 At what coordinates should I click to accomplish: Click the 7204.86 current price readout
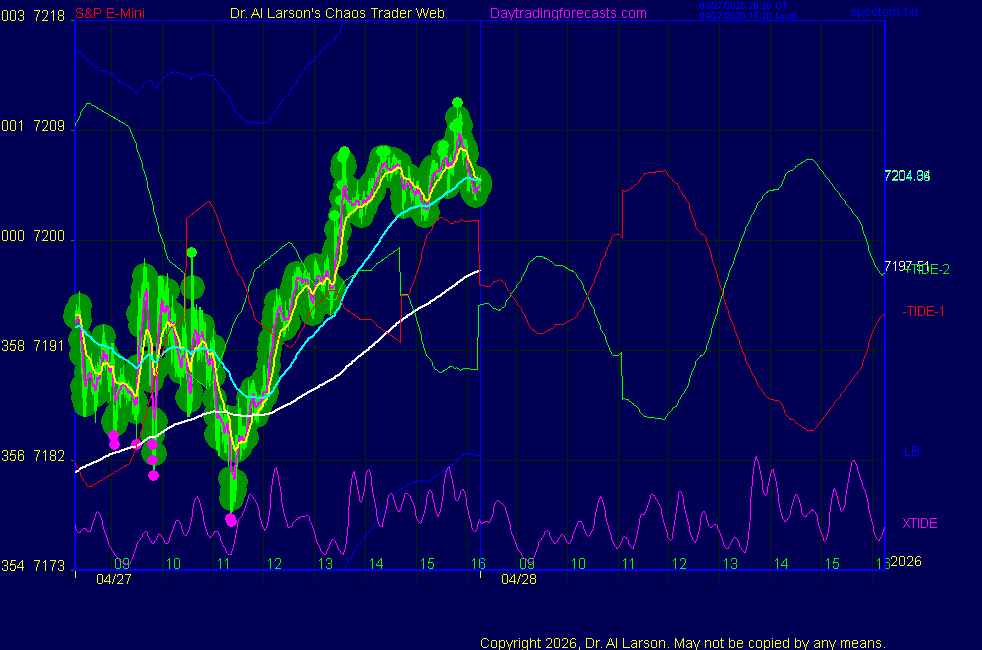[907, 176]
